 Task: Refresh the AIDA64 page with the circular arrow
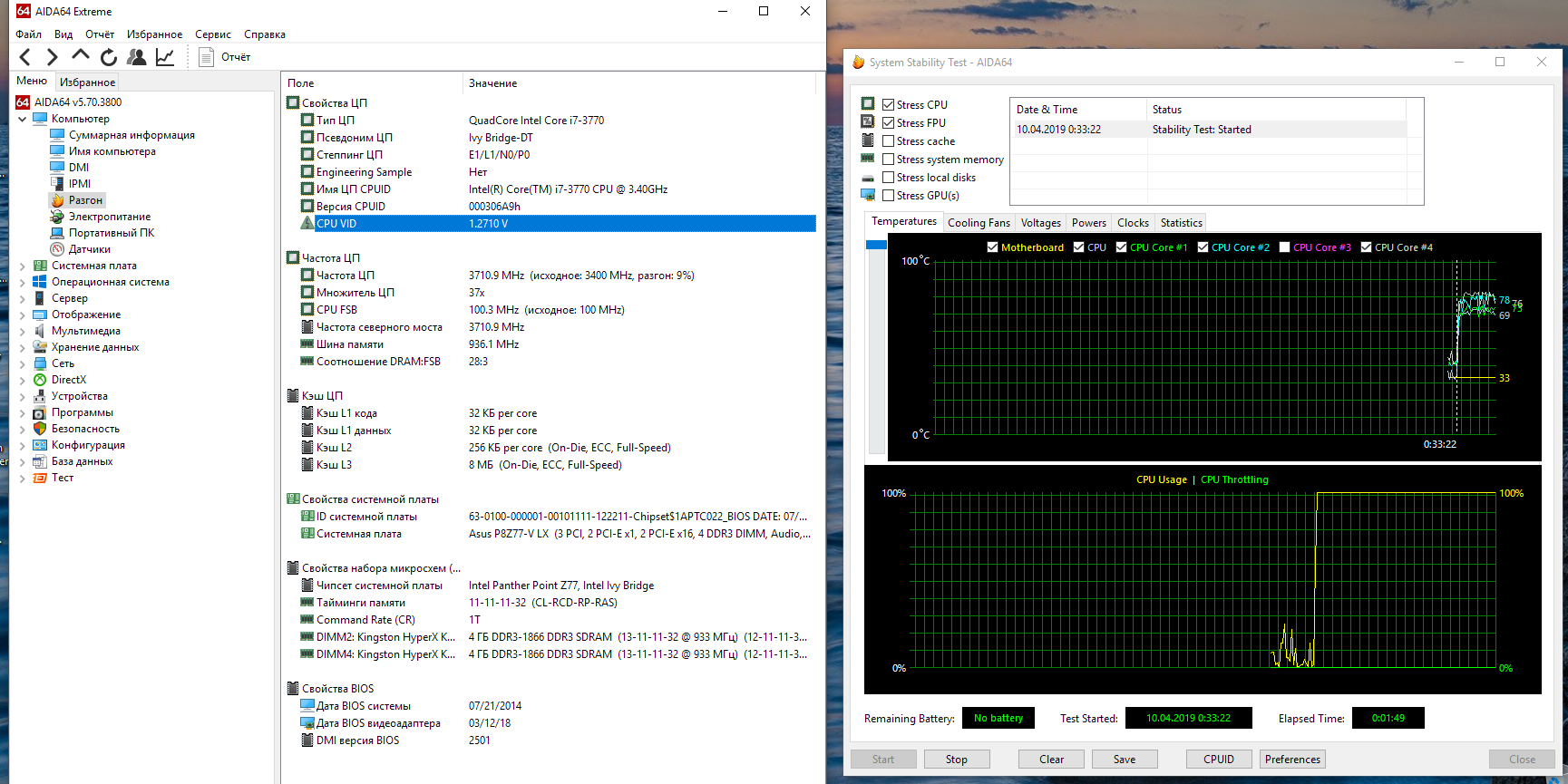(x=109, y=57)
